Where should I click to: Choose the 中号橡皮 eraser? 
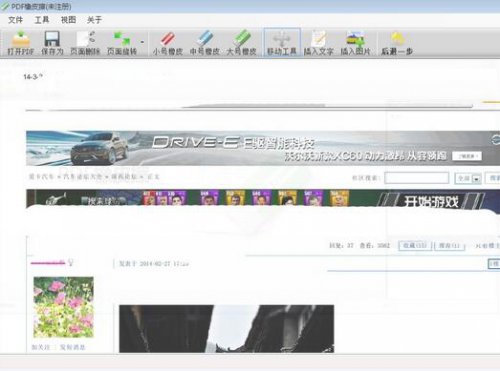point(205,43)
